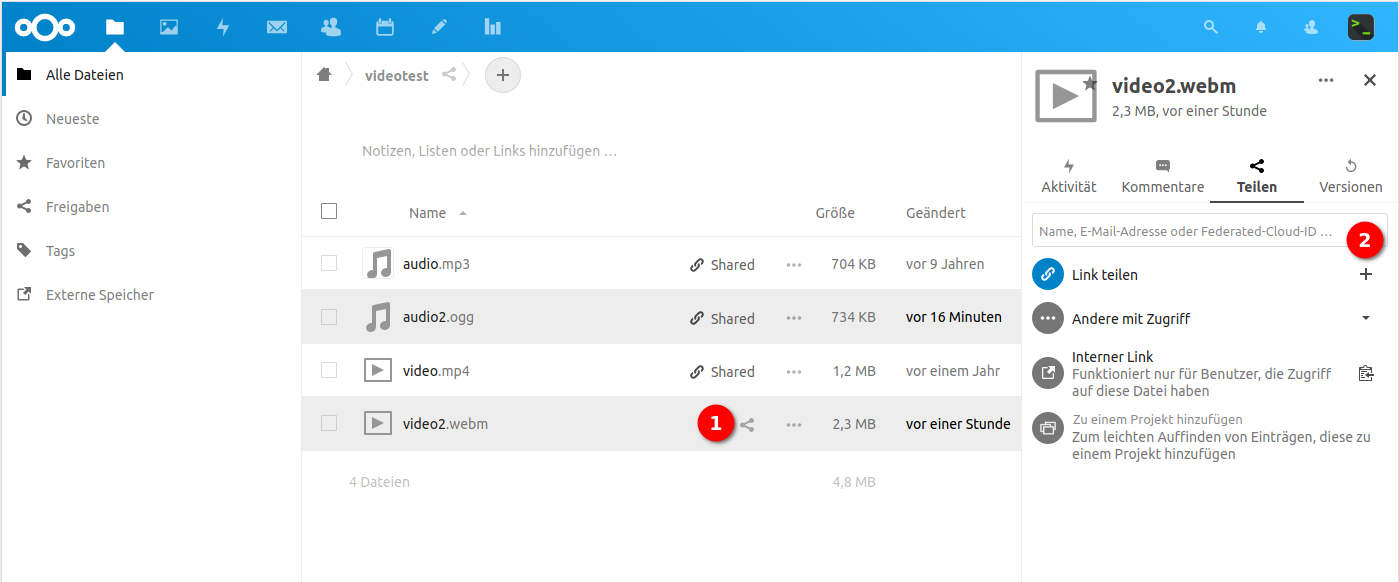Click the search magnifier icon
The image size is (1399, 582).
(1211, 27)
